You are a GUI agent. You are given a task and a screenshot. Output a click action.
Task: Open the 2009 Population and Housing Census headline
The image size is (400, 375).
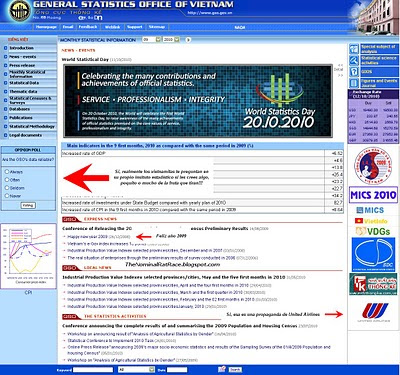pos(180,326)
